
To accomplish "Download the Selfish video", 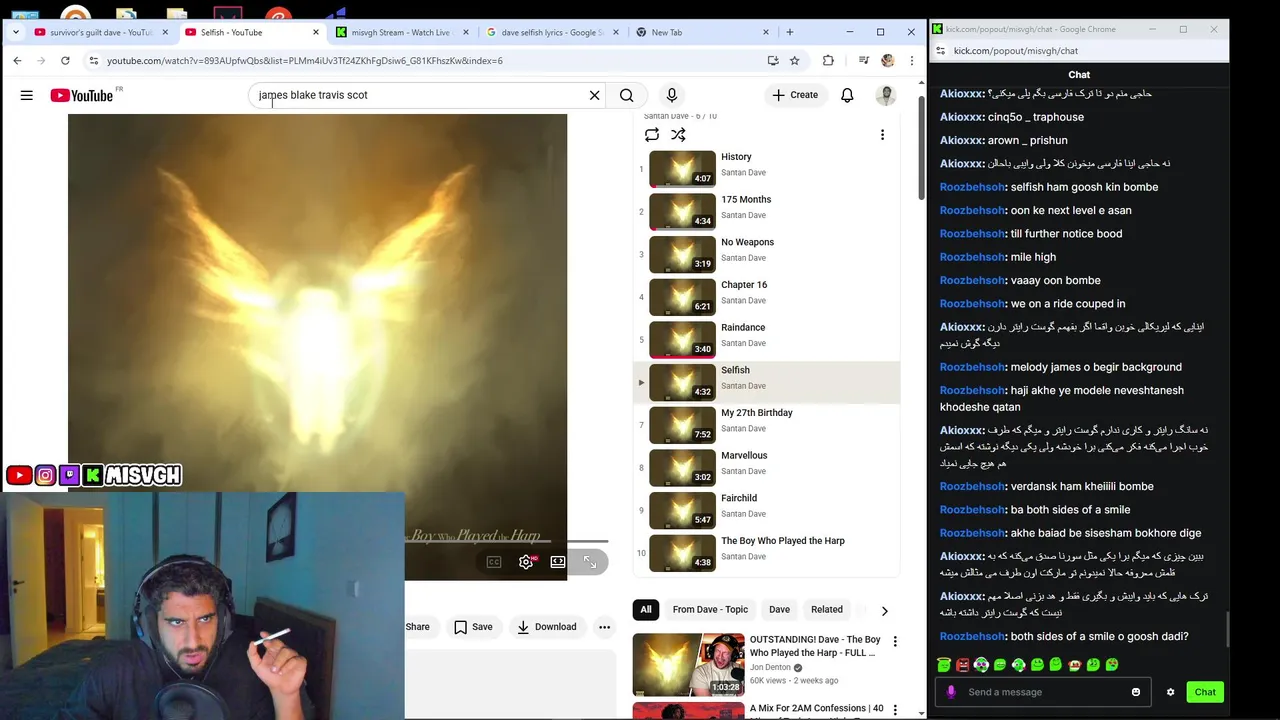I will (x=546, y=627).
